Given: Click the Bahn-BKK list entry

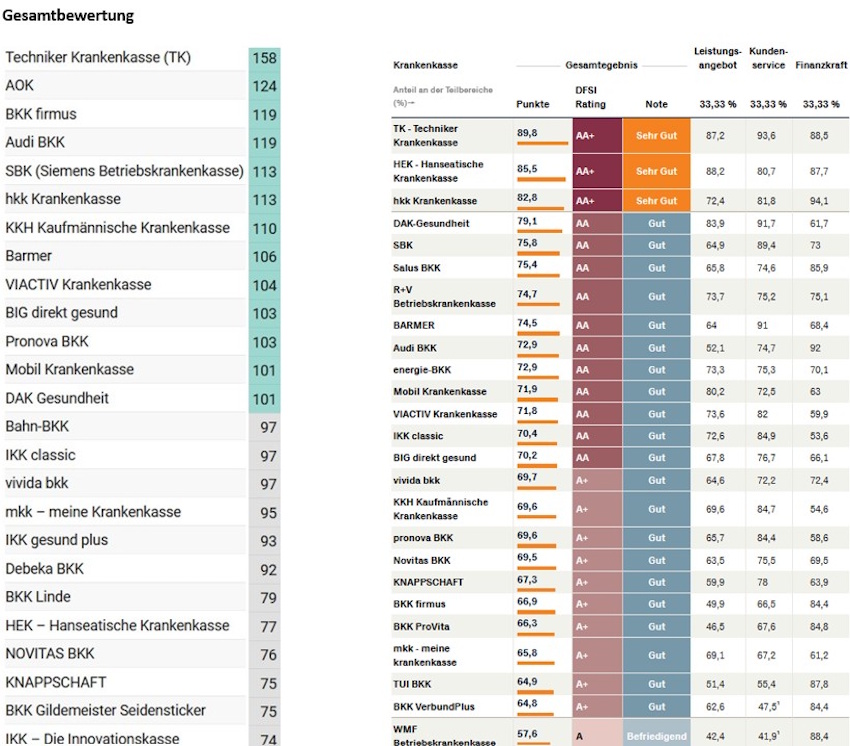Looking at the screenshot, I should 37,426.
